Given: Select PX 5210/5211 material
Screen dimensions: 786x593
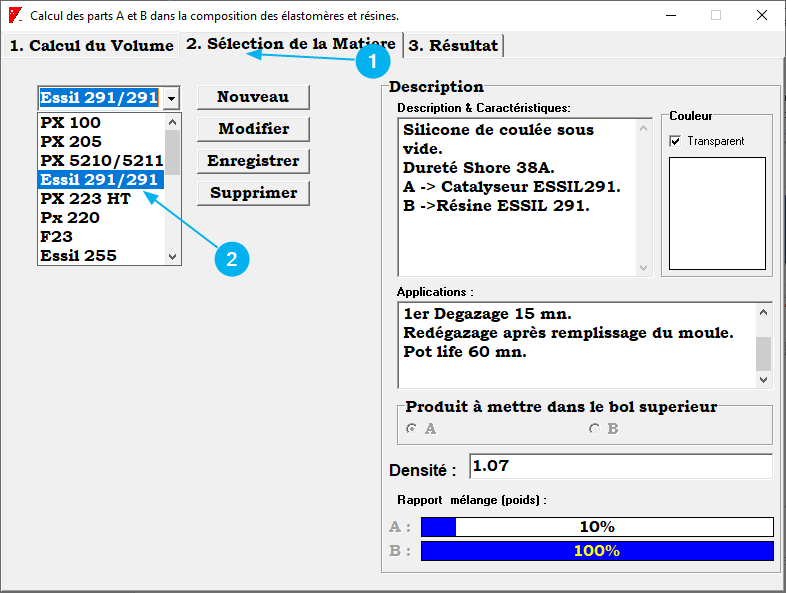Looking at the screenshot, I should [x=101, y=160].
